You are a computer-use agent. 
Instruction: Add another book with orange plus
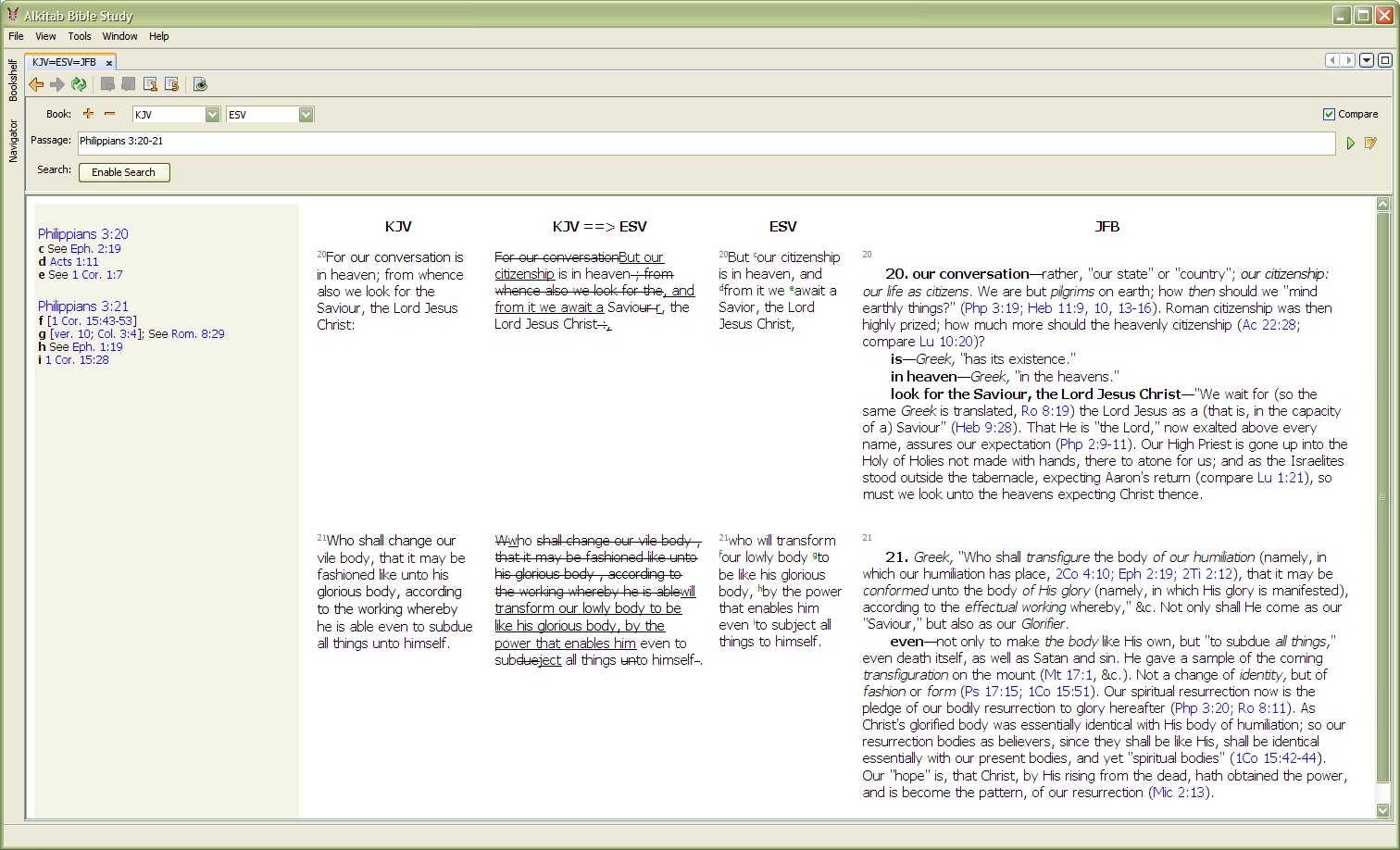coord(88,114)
